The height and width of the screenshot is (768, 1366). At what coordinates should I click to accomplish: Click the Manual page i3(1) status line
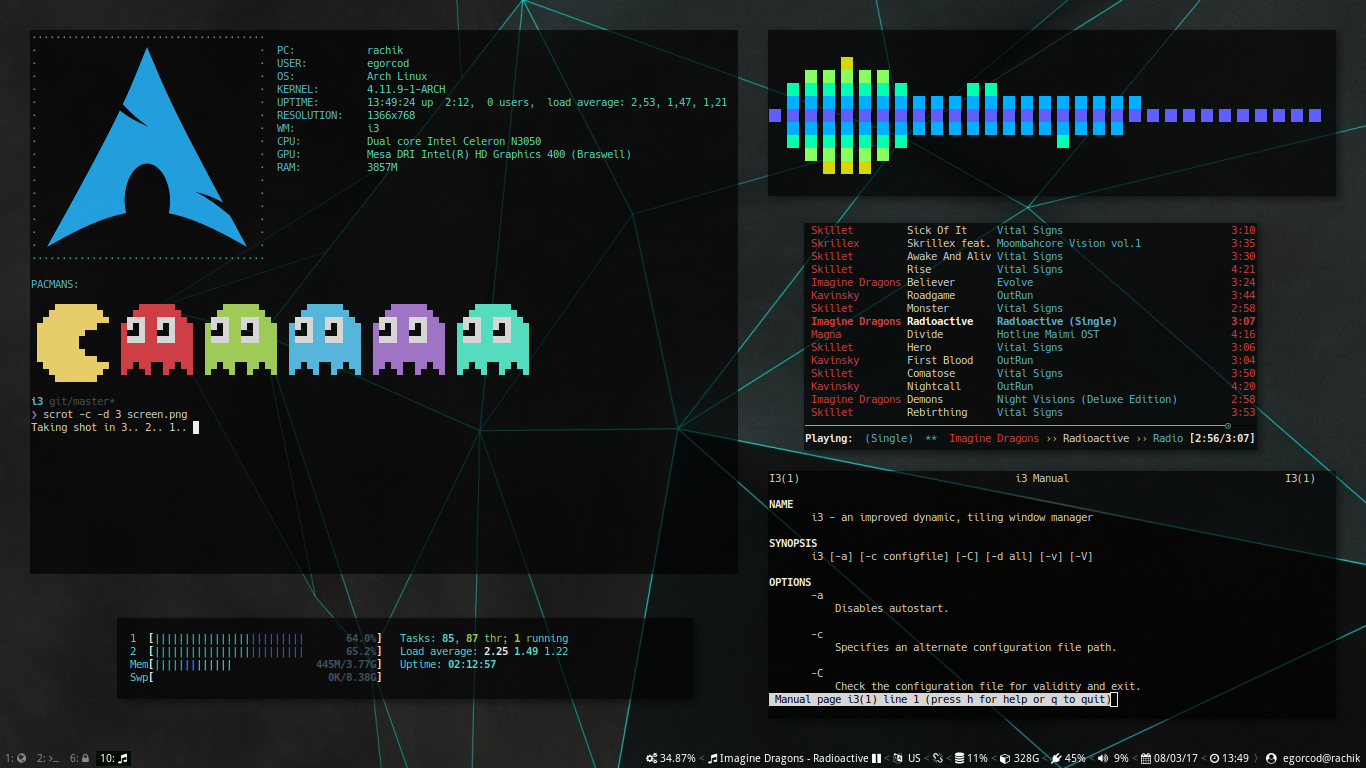(940, 699)
